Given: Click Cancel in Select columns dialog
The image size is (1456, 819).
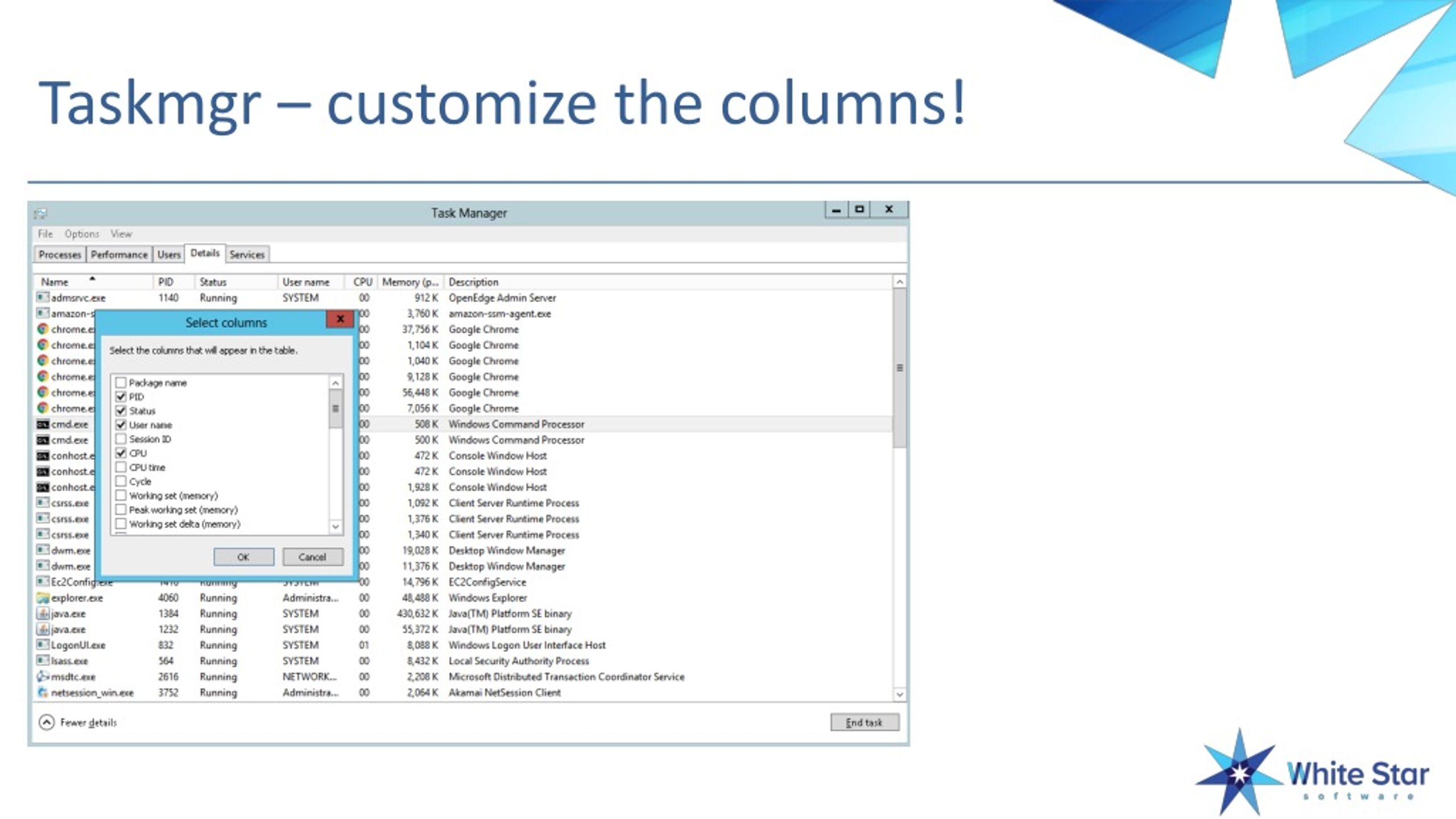Looking at the screenshot, I should pos(312,557).
